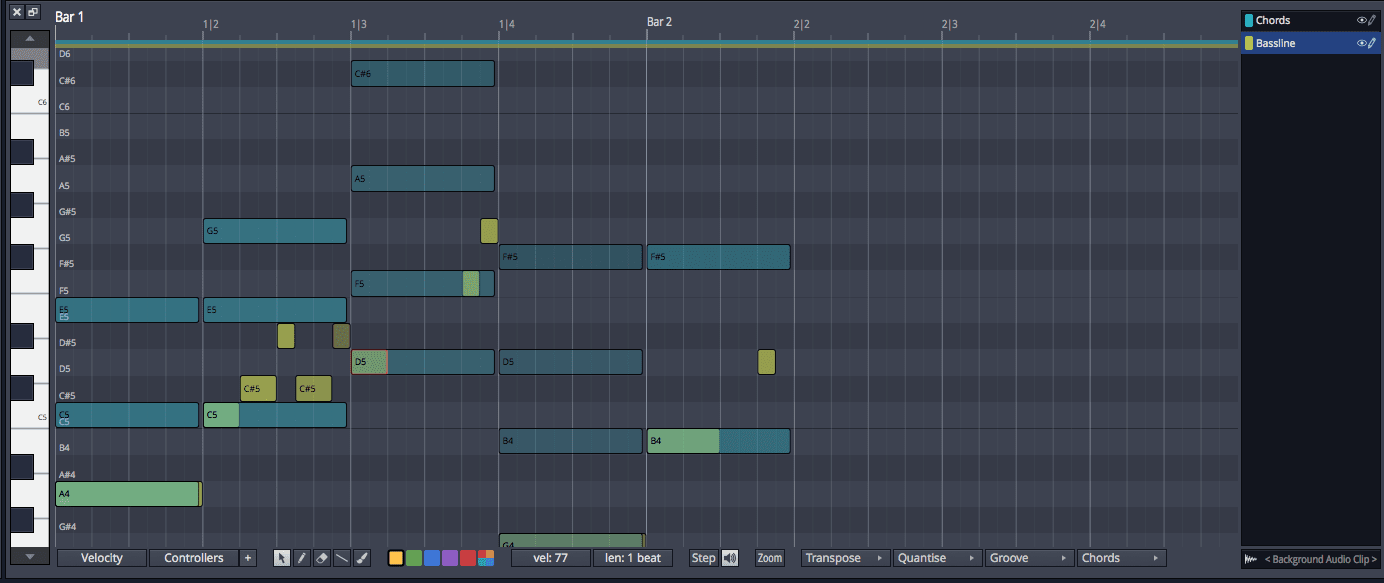
Task: Select the C#6 note in the piano roll
Action: click(423, 73)
